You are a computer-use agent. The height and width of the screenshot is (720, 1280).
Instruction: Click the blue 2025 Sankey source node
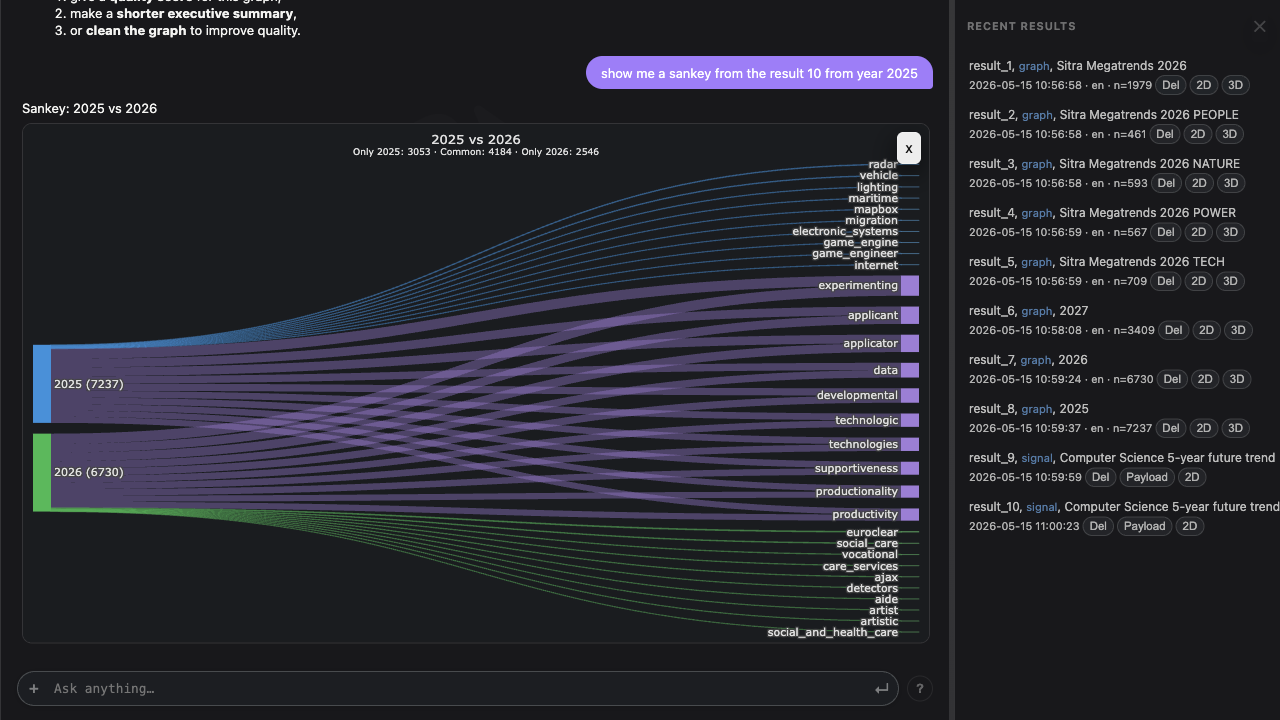point(42,384)
